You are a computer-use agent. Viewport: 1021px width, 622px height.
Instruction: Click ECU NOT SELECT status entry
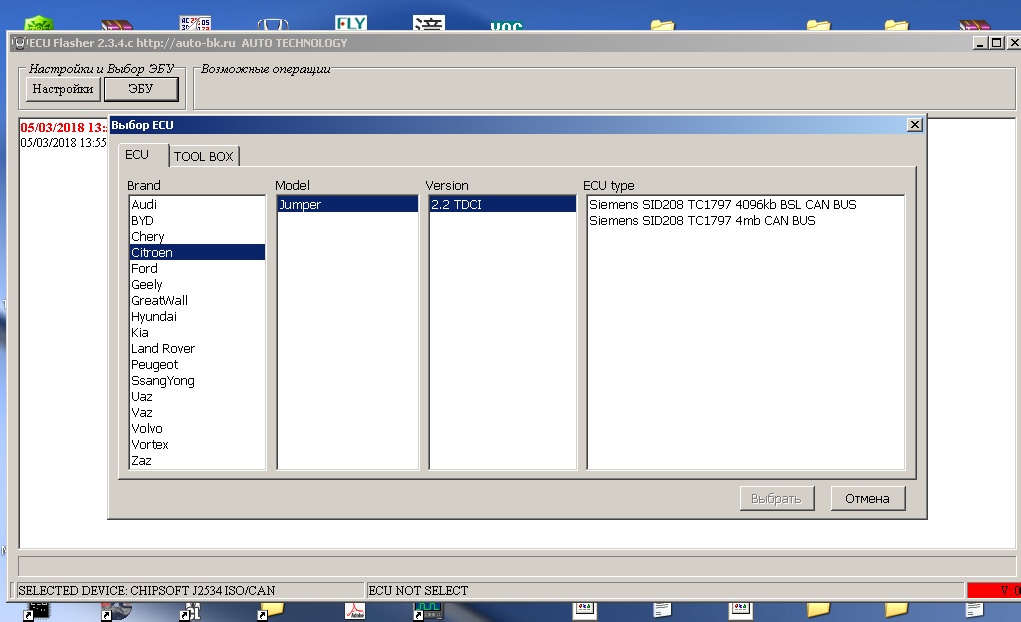pos(665,591)
